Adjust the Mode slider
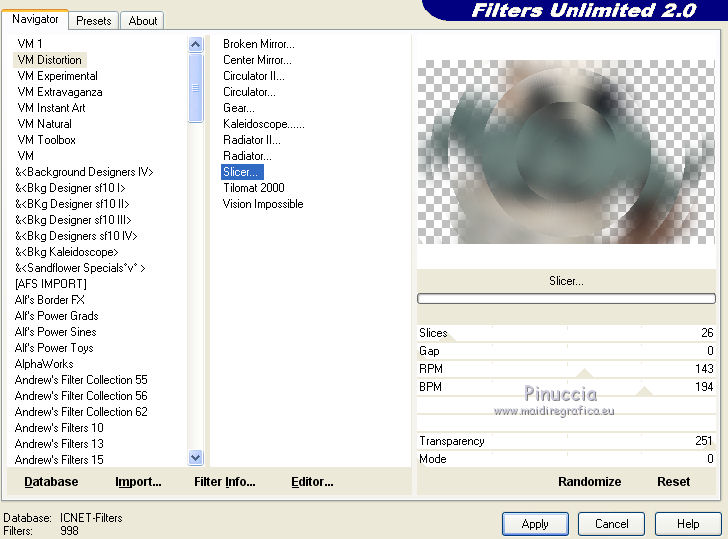The height and width of the screenshot is (539, 728). tap(566, 459)
